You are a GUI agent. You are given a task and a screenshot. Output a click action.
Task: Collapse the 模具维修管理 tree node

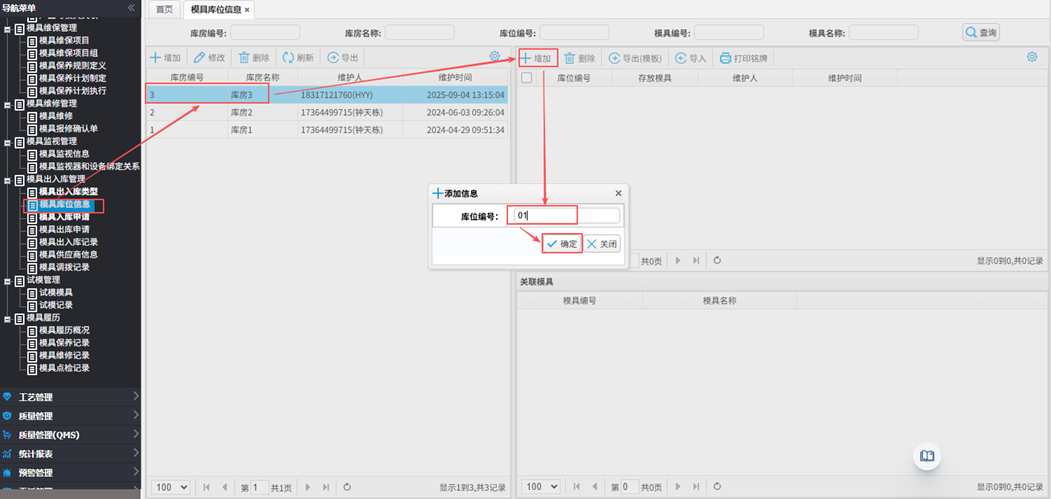pos(8,103)
